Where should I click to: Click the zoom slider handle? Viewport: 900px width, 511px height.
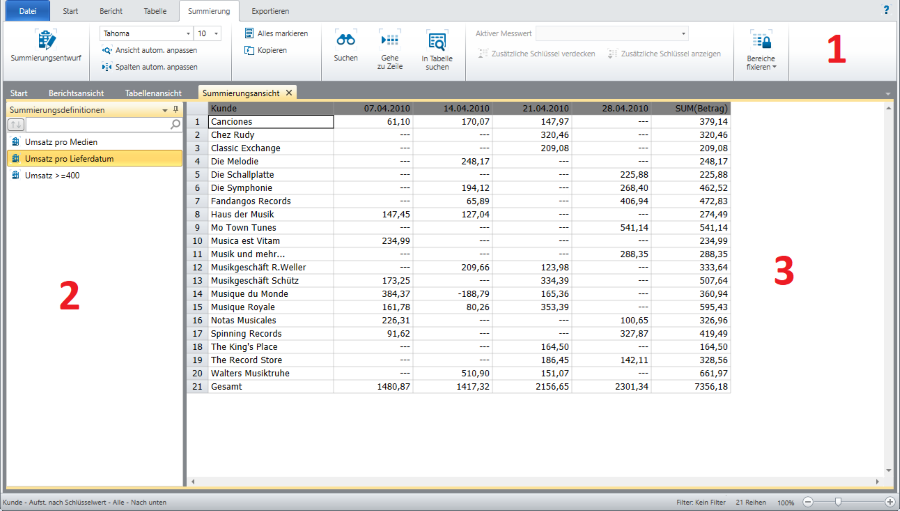(837, 501)
